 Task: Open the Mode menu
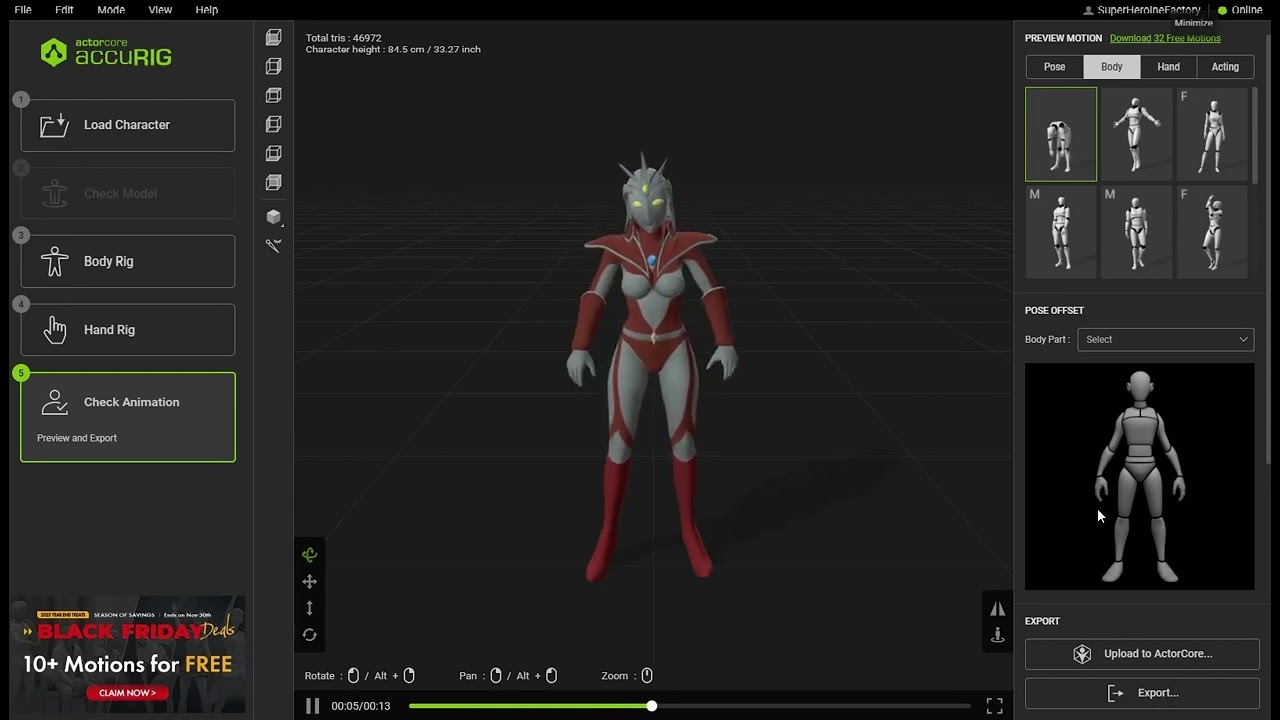[x=111, y=10]
